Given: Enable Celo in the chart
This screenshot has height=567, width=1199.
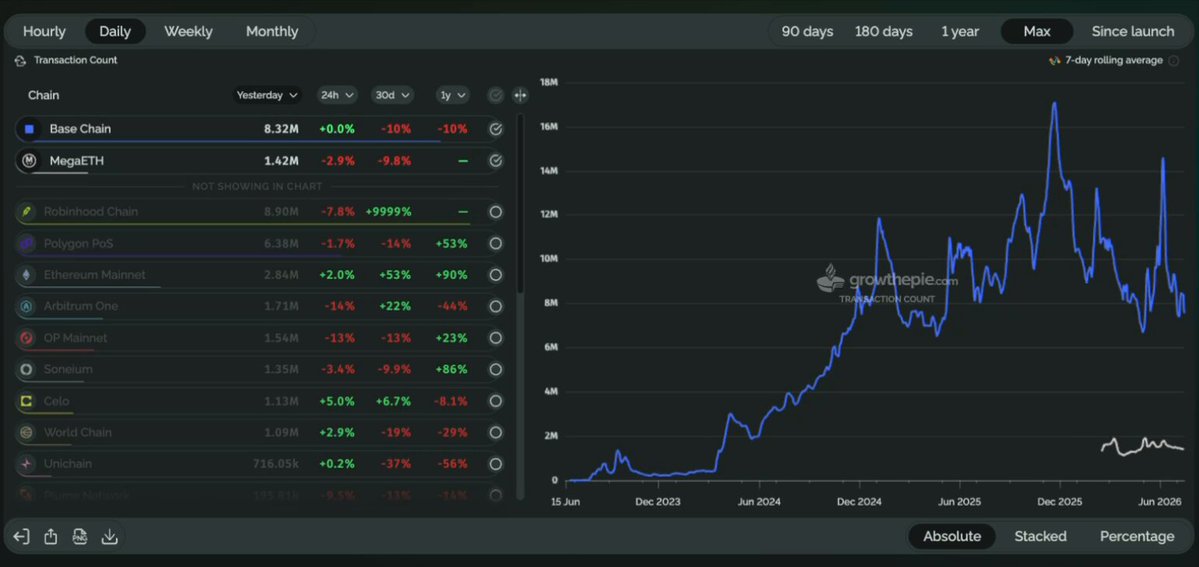Looking at the screenshot, I should pyautogui.click(x=496, y=401).
